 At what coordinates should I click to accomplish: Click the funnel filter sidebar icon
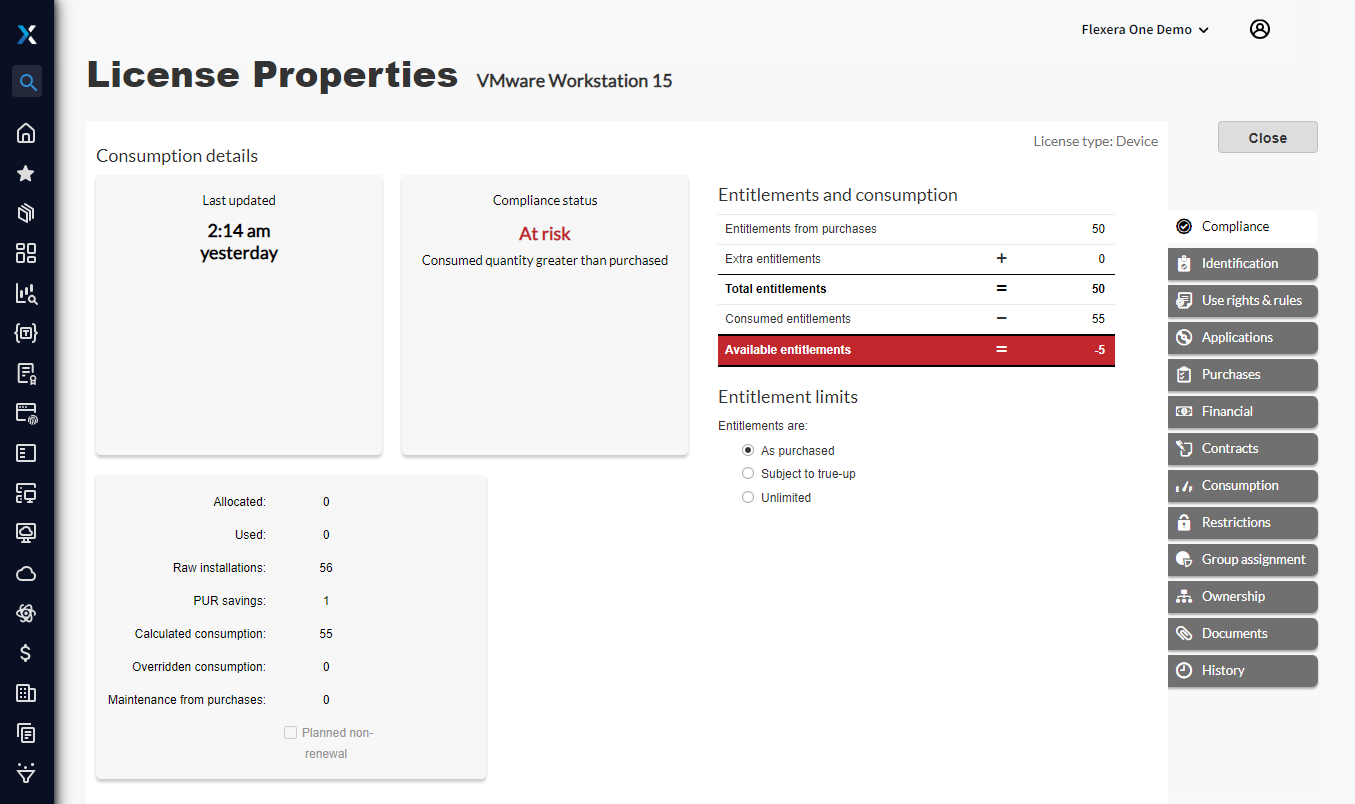27,773
